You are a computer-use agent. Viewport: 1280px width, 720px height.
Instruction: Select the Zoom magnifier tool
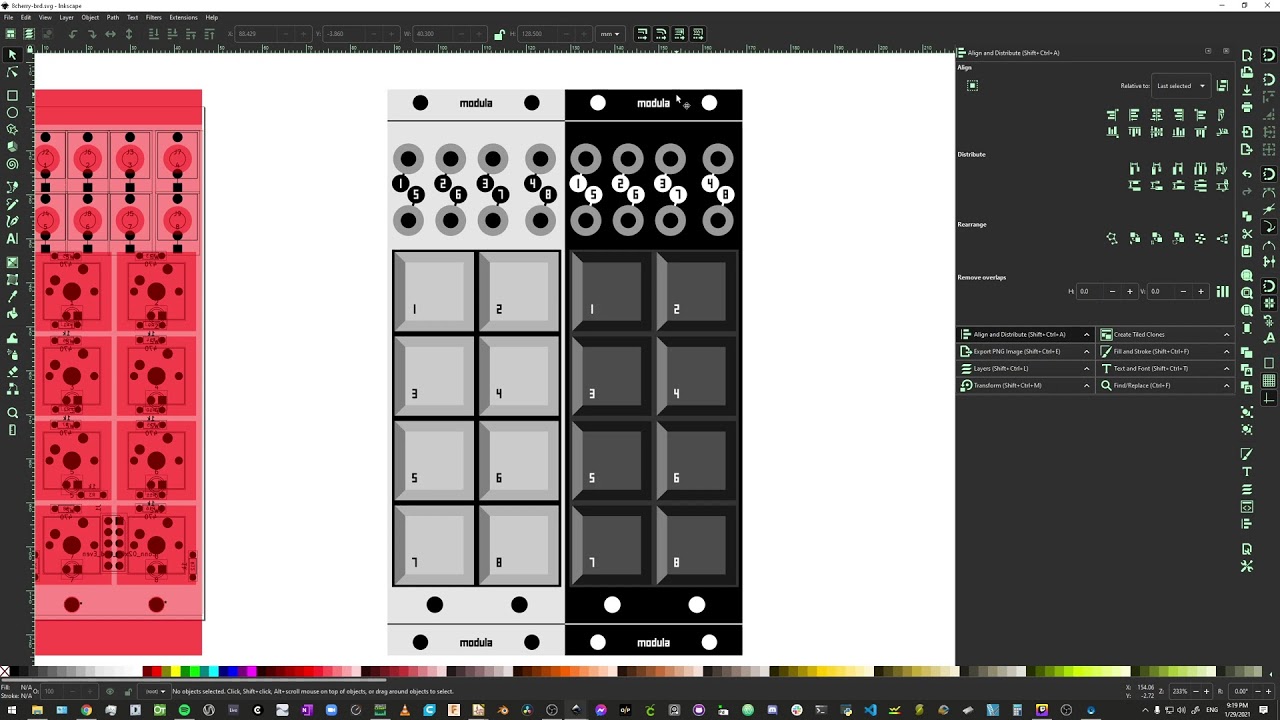tap(12, 413)
